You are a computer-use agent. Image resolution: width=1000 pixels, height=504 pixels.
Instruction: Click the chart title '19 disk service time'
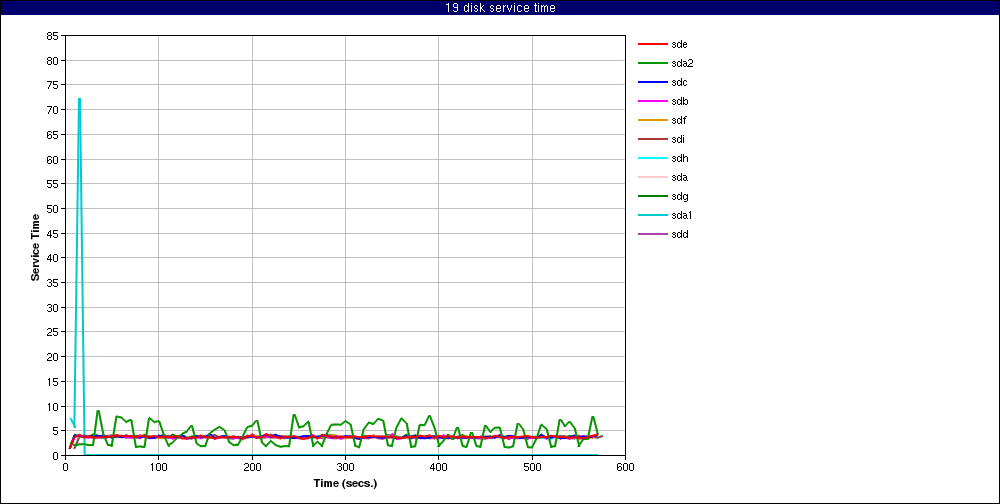click(500, 8)
